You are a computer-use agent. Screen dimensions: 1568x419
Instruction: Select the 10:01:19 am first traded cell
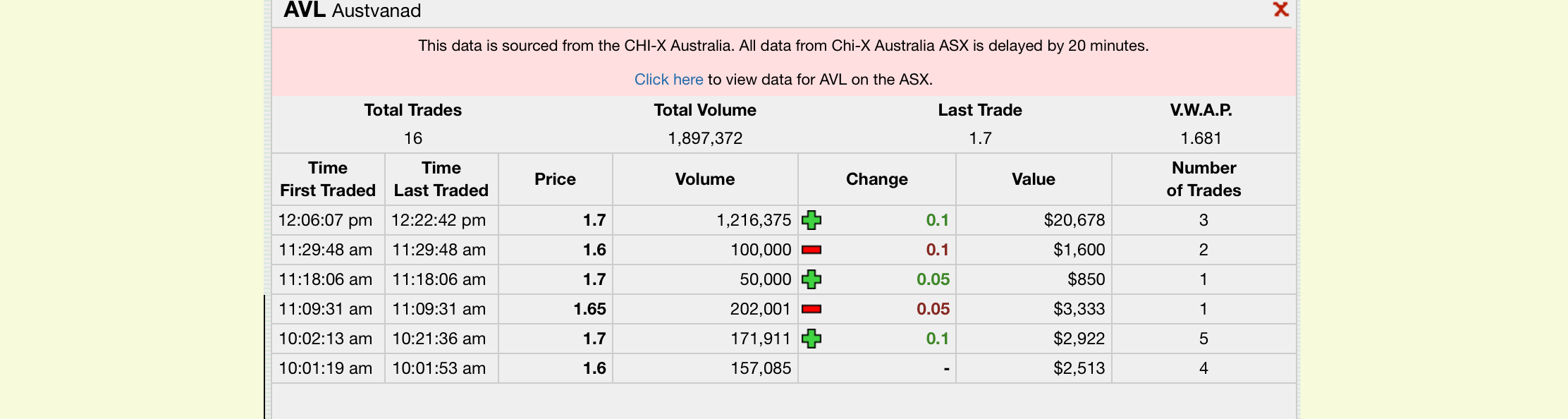click(328, 368)
